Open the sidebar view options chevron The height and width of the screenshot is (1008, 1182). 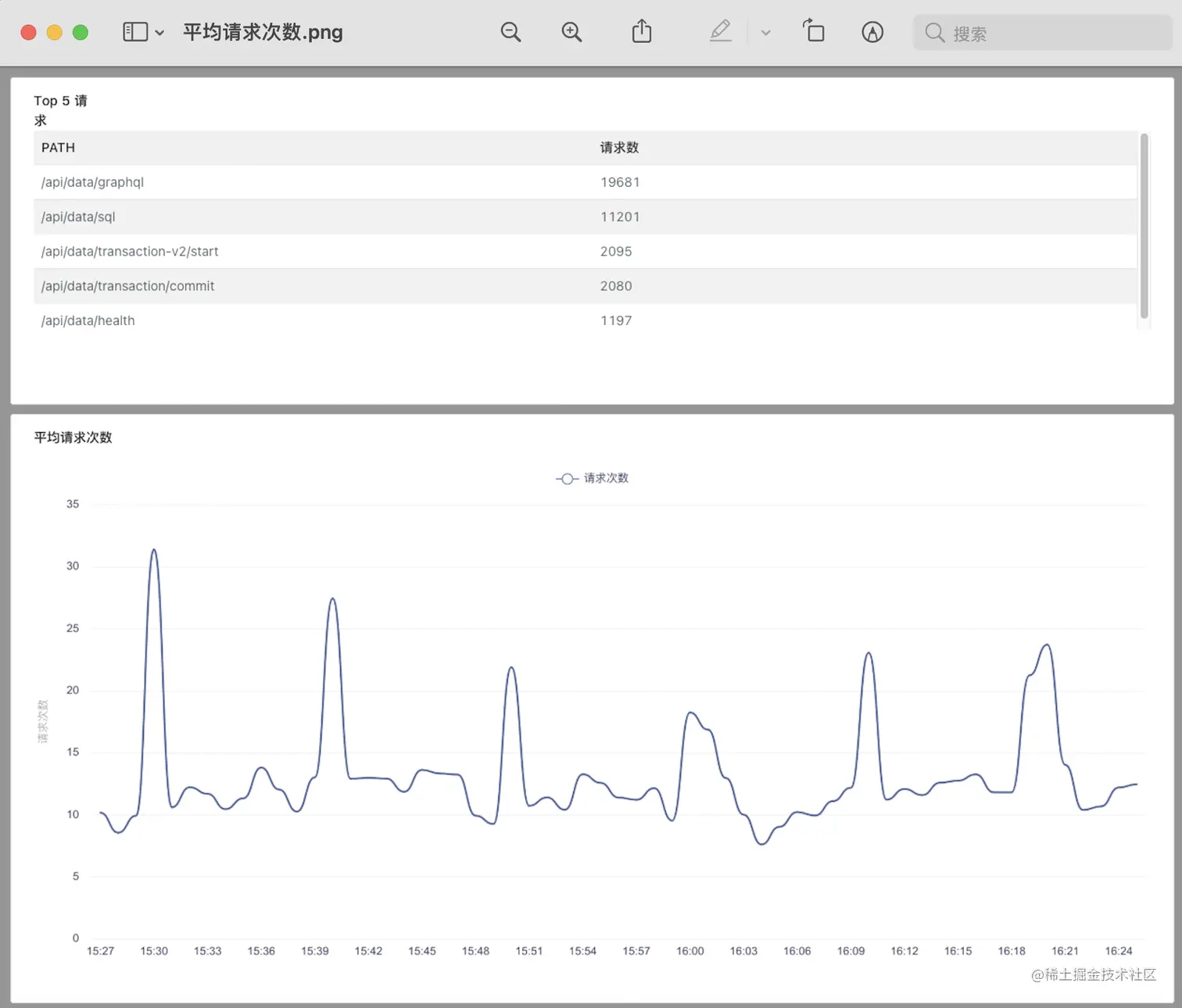click(159, 33)
